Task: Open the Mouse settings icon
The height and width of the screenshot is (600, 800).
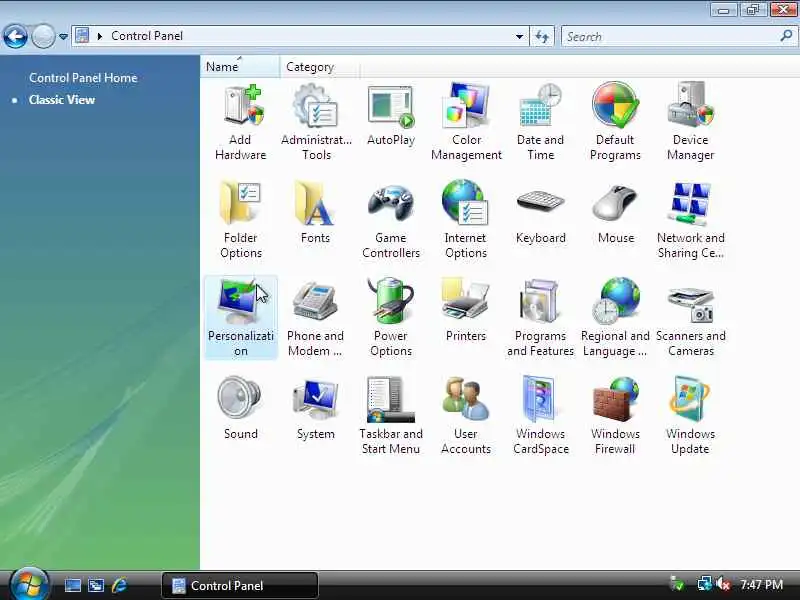Action: coord(615,213)
